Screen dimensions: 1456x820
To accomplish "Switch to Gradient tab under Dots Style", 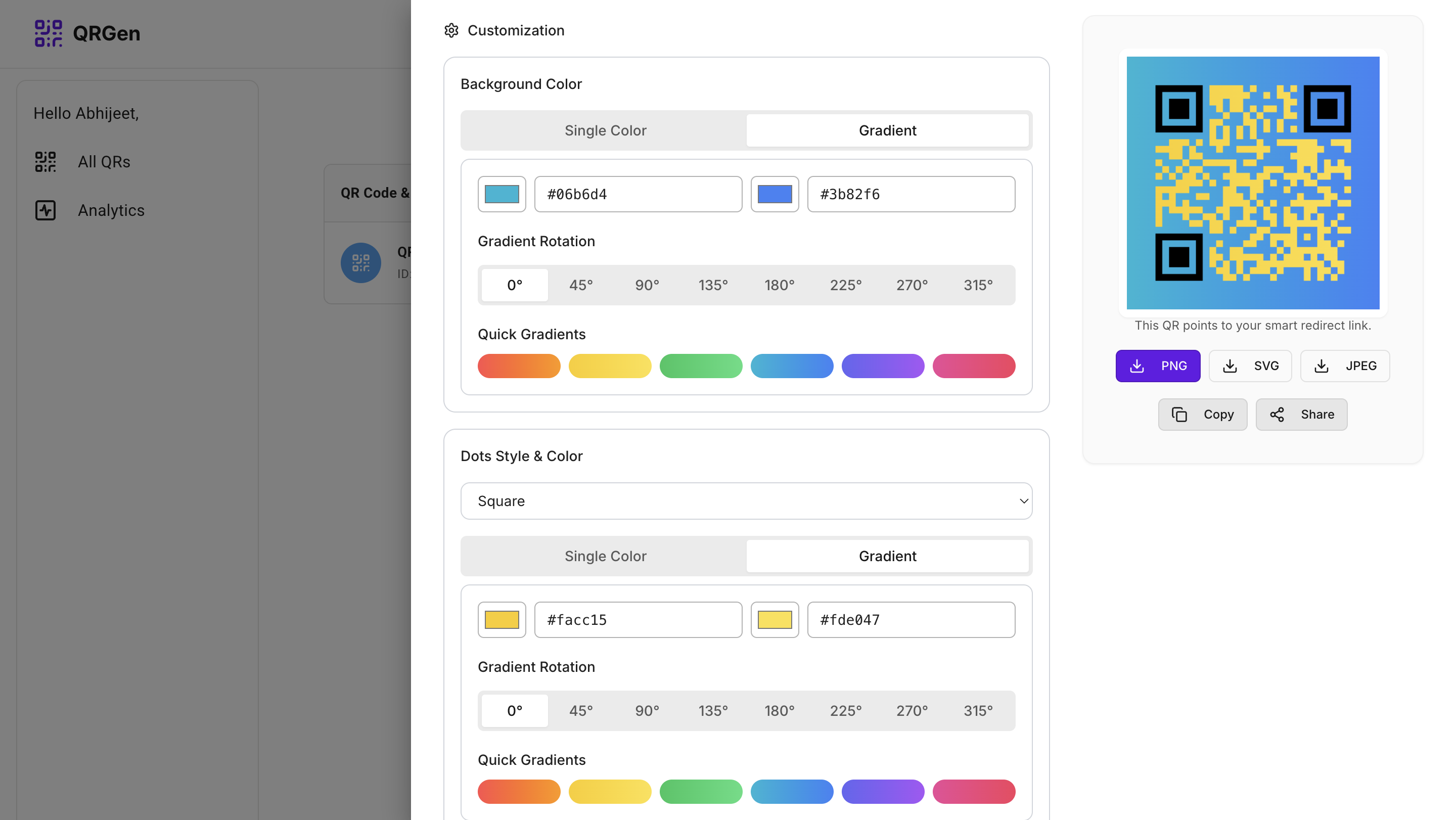I will (x=887, y=556).
